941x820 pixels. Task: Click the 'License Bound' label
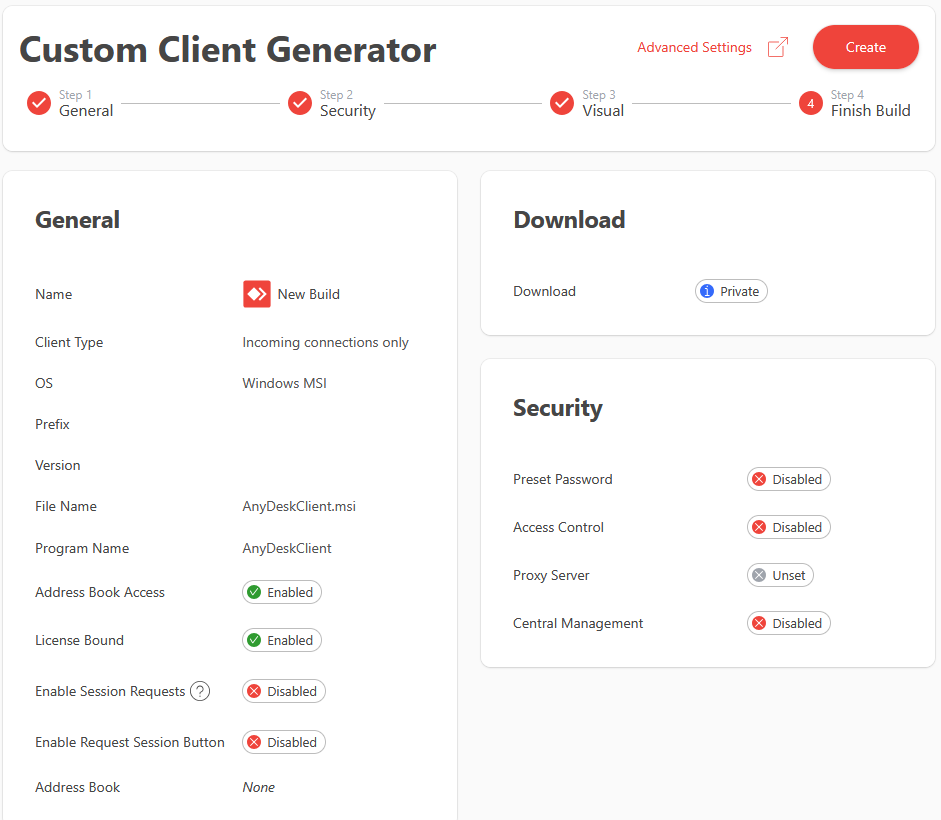pyautogui.click(x=79, y=641)
